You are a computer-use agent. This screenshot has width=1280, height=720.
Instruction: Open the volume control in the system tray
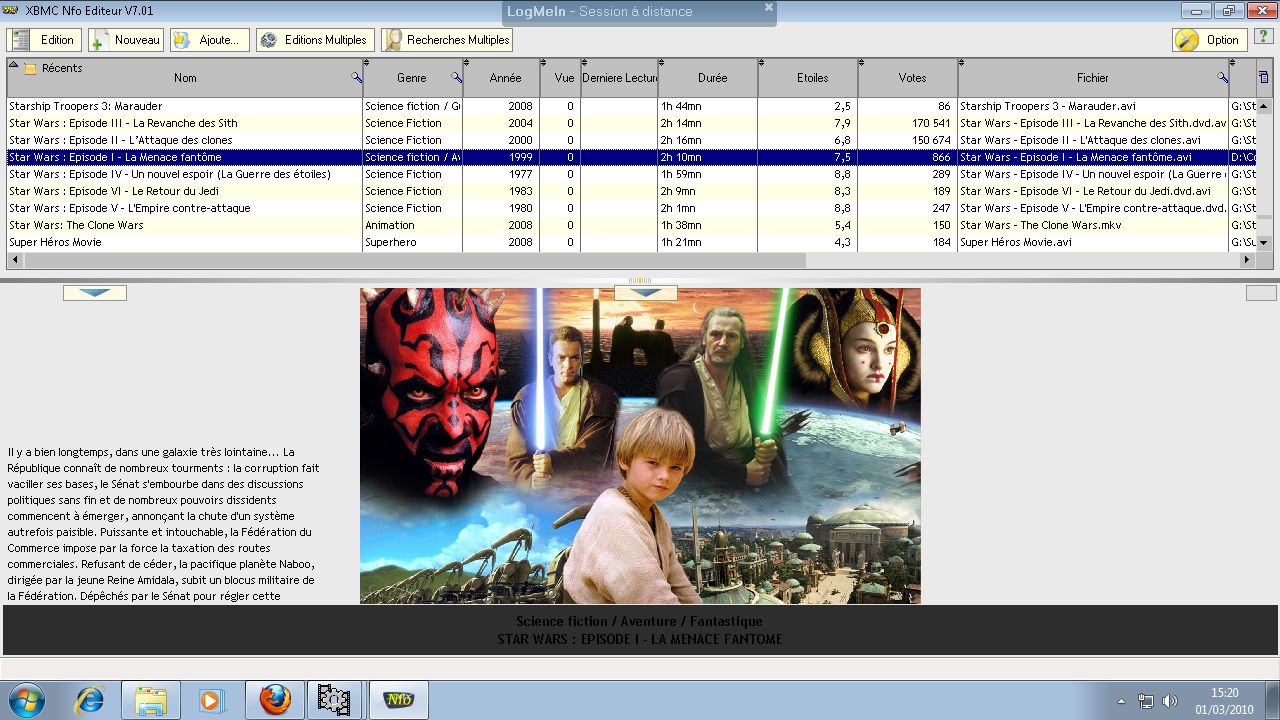[1170, 701]
